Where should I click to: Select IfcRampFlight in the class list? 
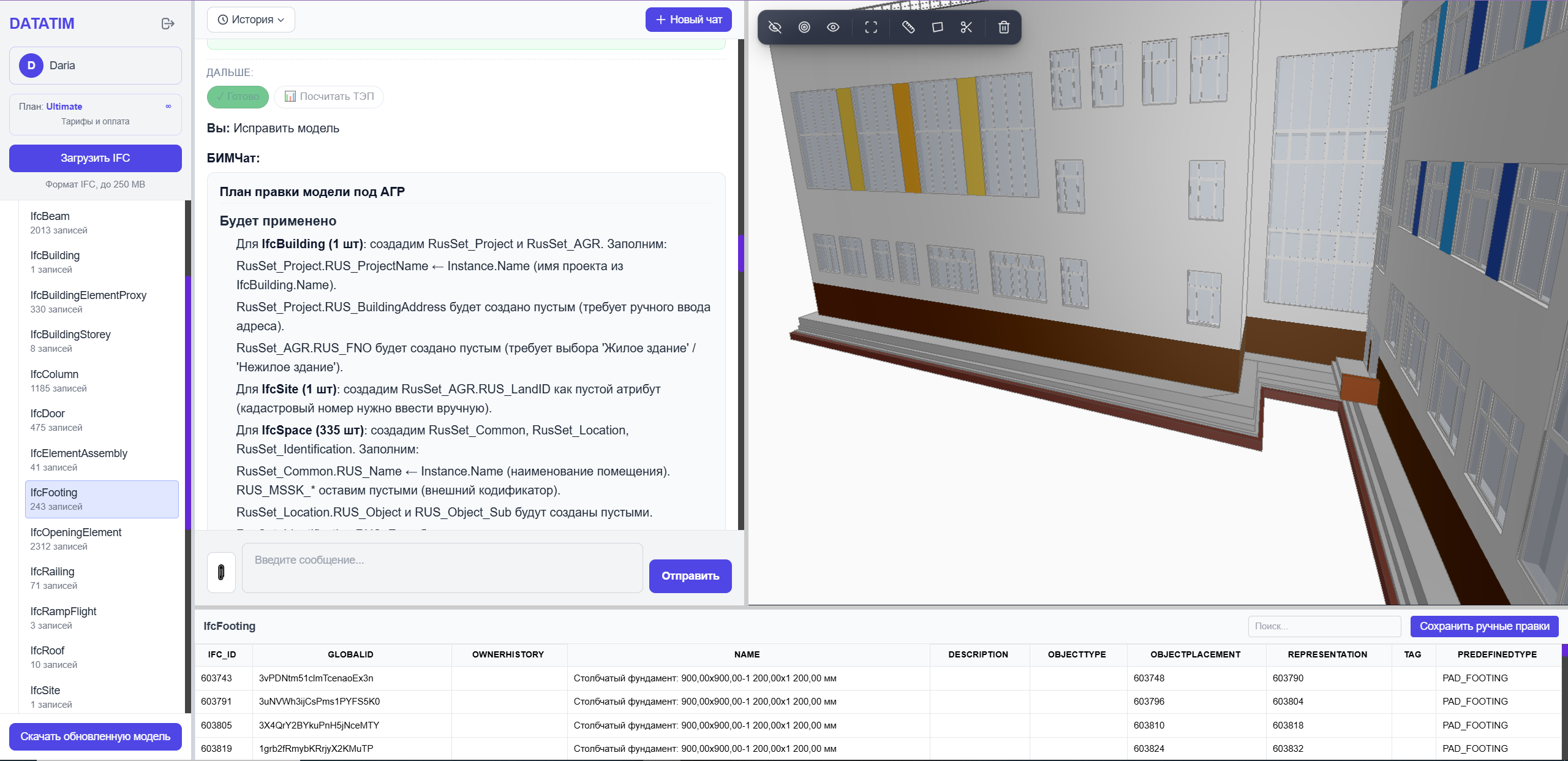pos(101,618)
